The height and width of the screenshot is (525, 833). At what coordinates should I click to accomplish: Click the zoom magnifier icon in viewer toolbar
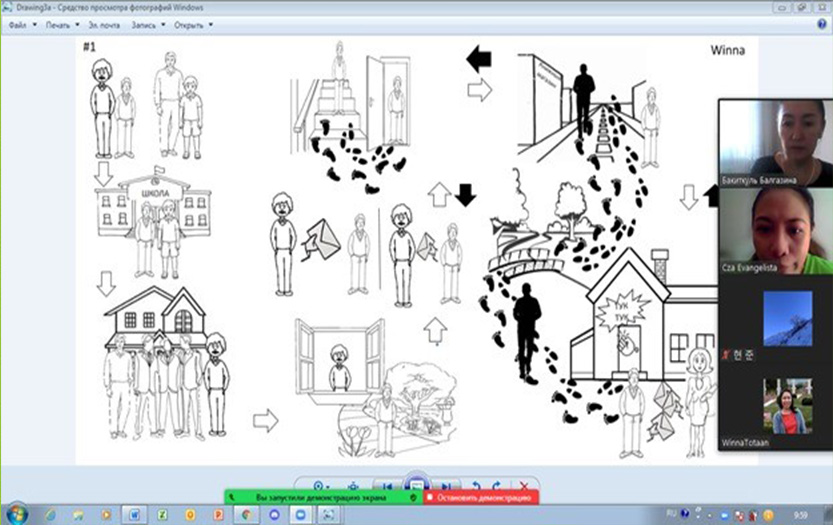coord(318,485)
